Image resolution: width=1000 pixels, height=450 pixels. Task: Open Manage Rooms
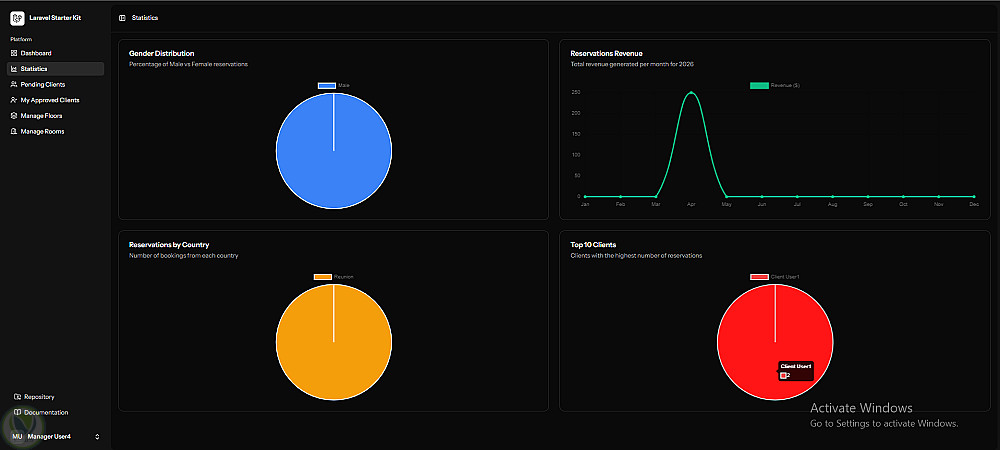55,131
